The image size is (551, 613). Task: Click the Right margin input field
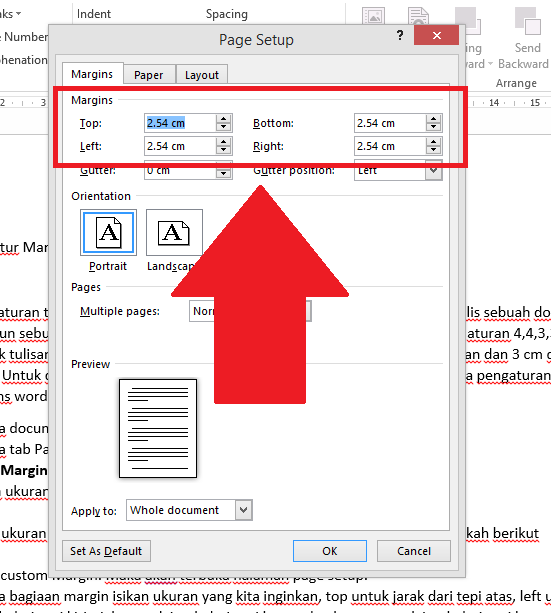pyautogui.click(x=390, y=146)
